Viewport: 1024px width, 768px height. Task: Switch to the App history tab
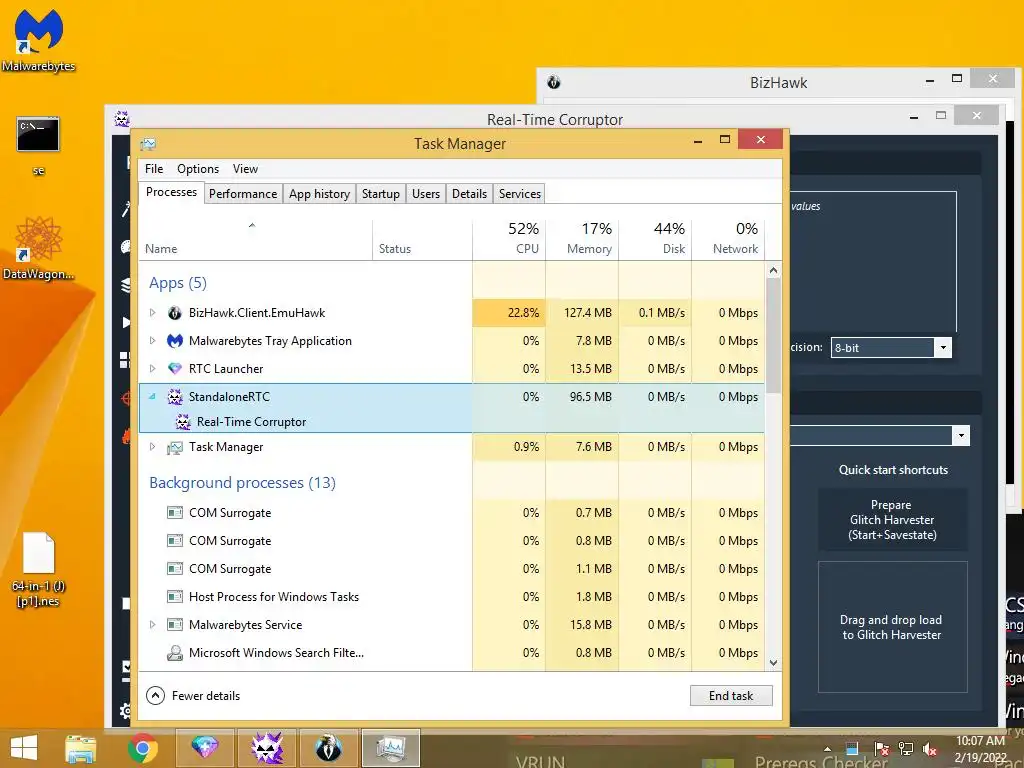coord(319,194)
